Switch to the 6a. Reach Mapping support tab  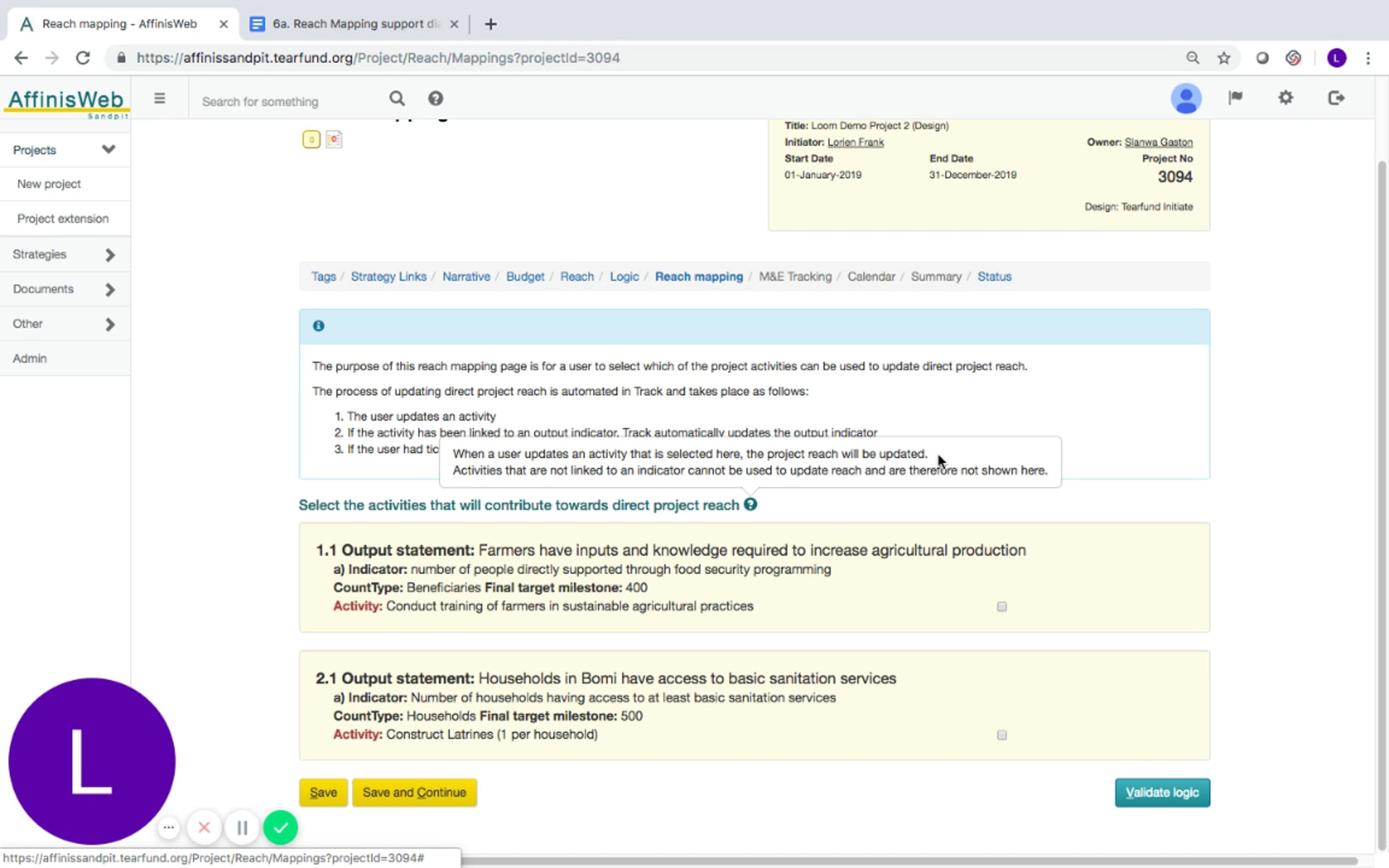click(354, 24)
